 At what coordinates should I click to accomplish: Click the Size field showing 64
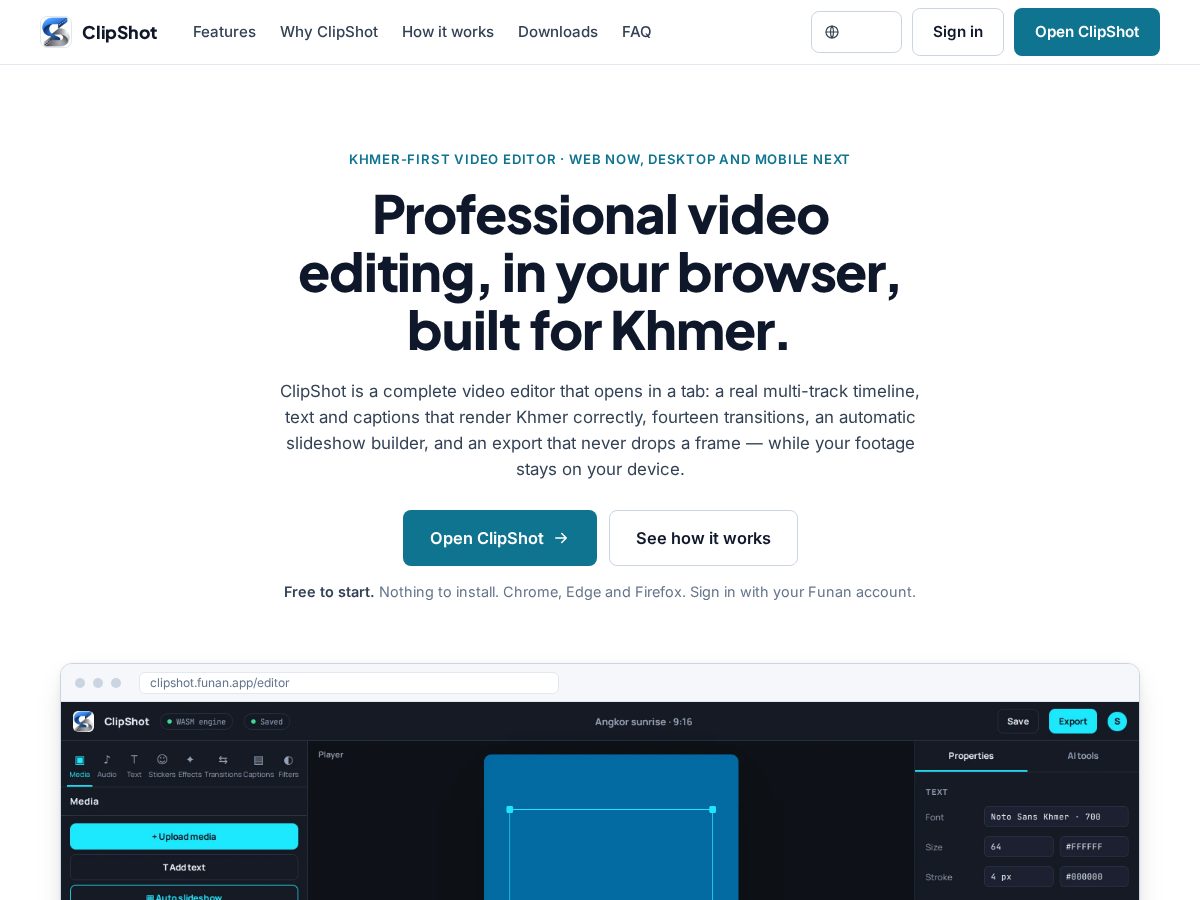[x=1019, y=847]
